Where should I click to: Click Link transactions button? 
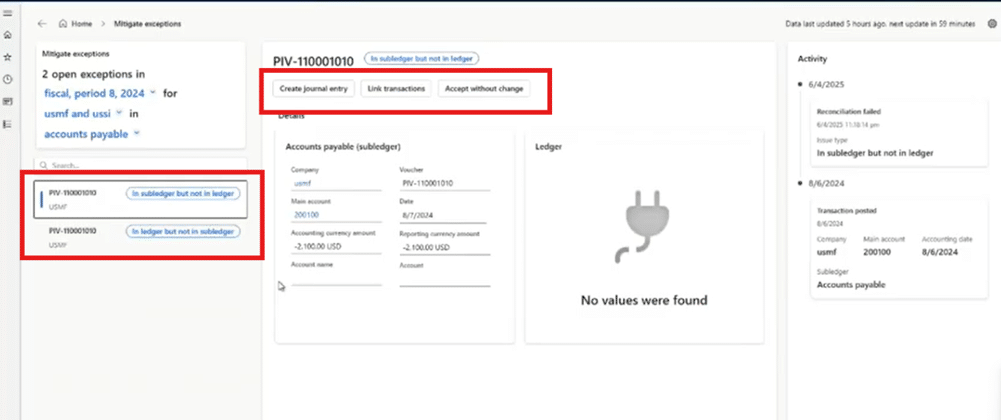[x=395, y=89]
